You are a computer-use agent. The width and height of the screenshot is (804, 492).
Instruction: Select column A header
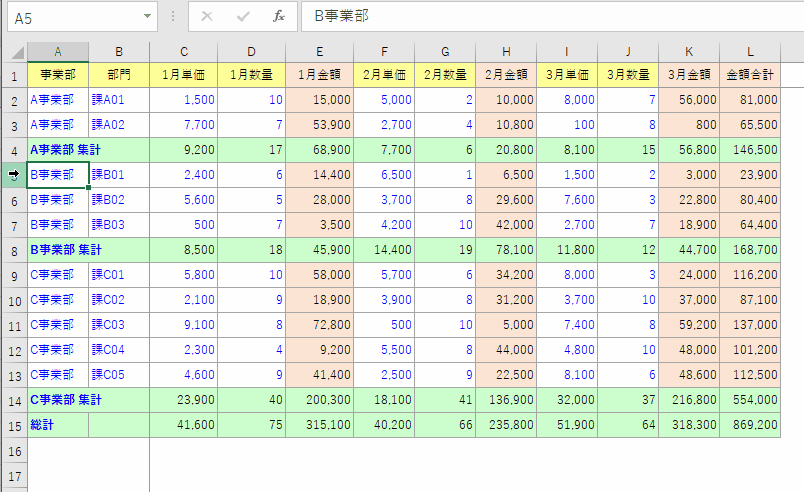tap(58, 52)
